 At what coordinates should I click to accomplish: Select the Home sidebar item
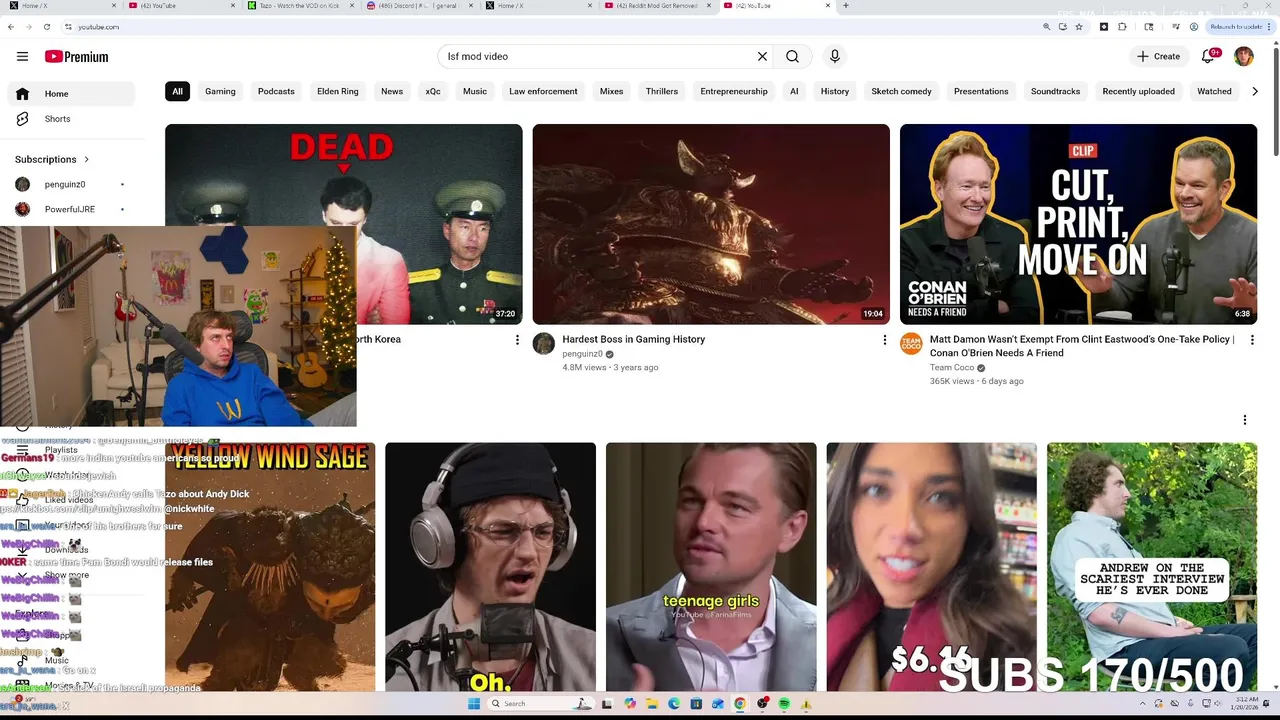[71, 94]
